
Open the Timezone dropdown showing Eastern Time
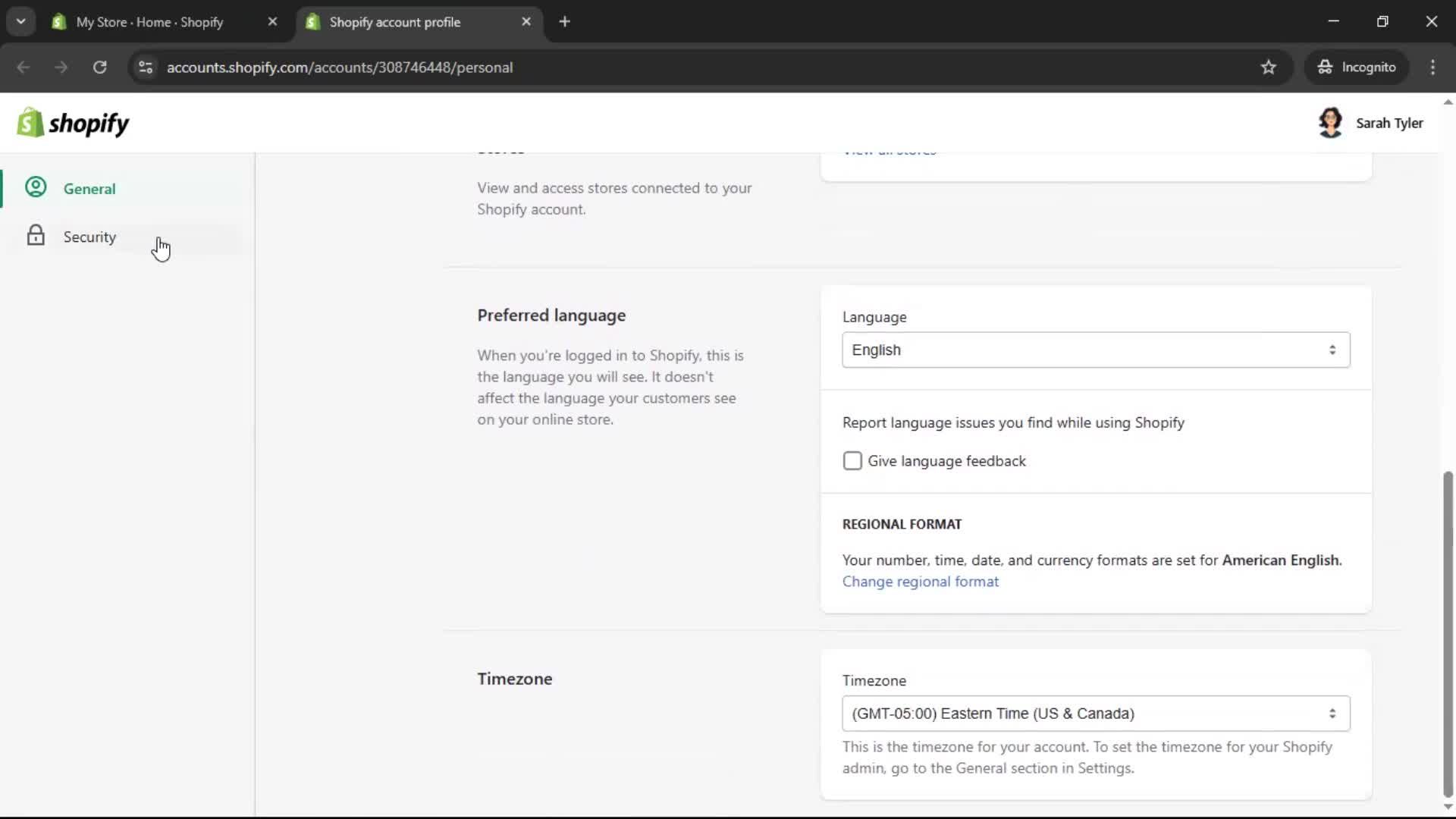pos(1096,714)
